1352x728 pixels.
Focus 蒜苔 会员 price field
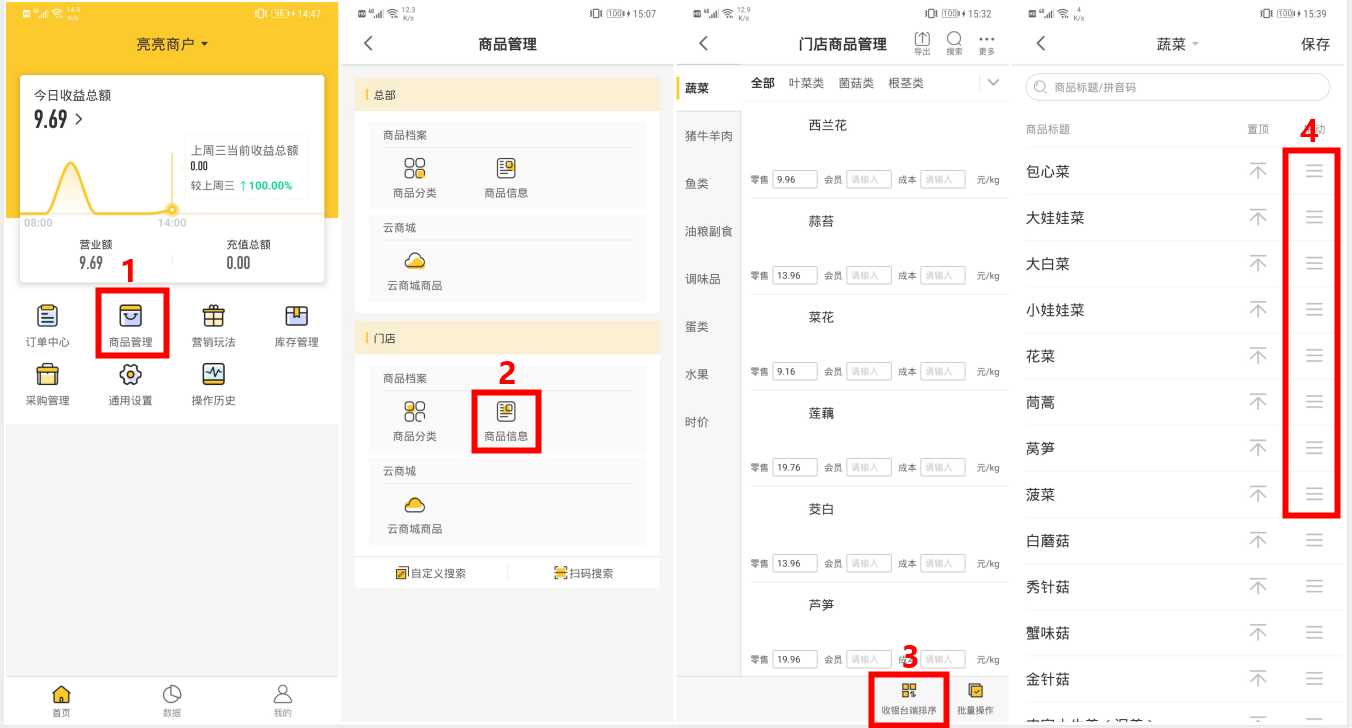(869, 275)
